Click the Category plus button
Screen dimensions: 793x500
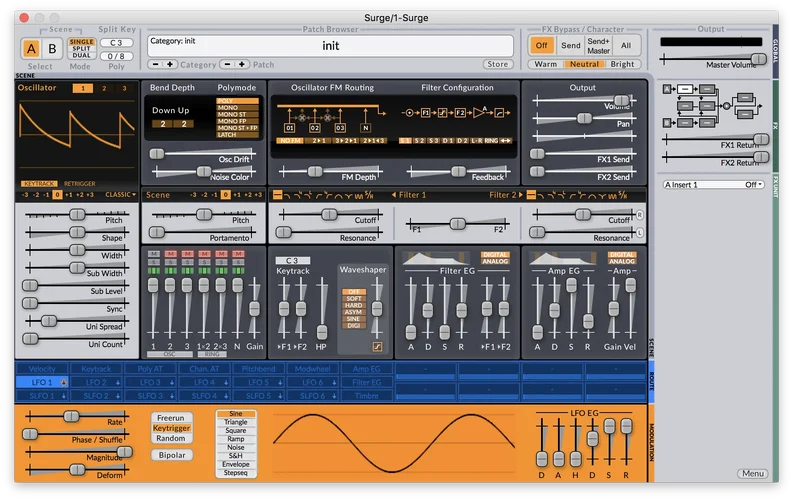click(x=170, y=64)
